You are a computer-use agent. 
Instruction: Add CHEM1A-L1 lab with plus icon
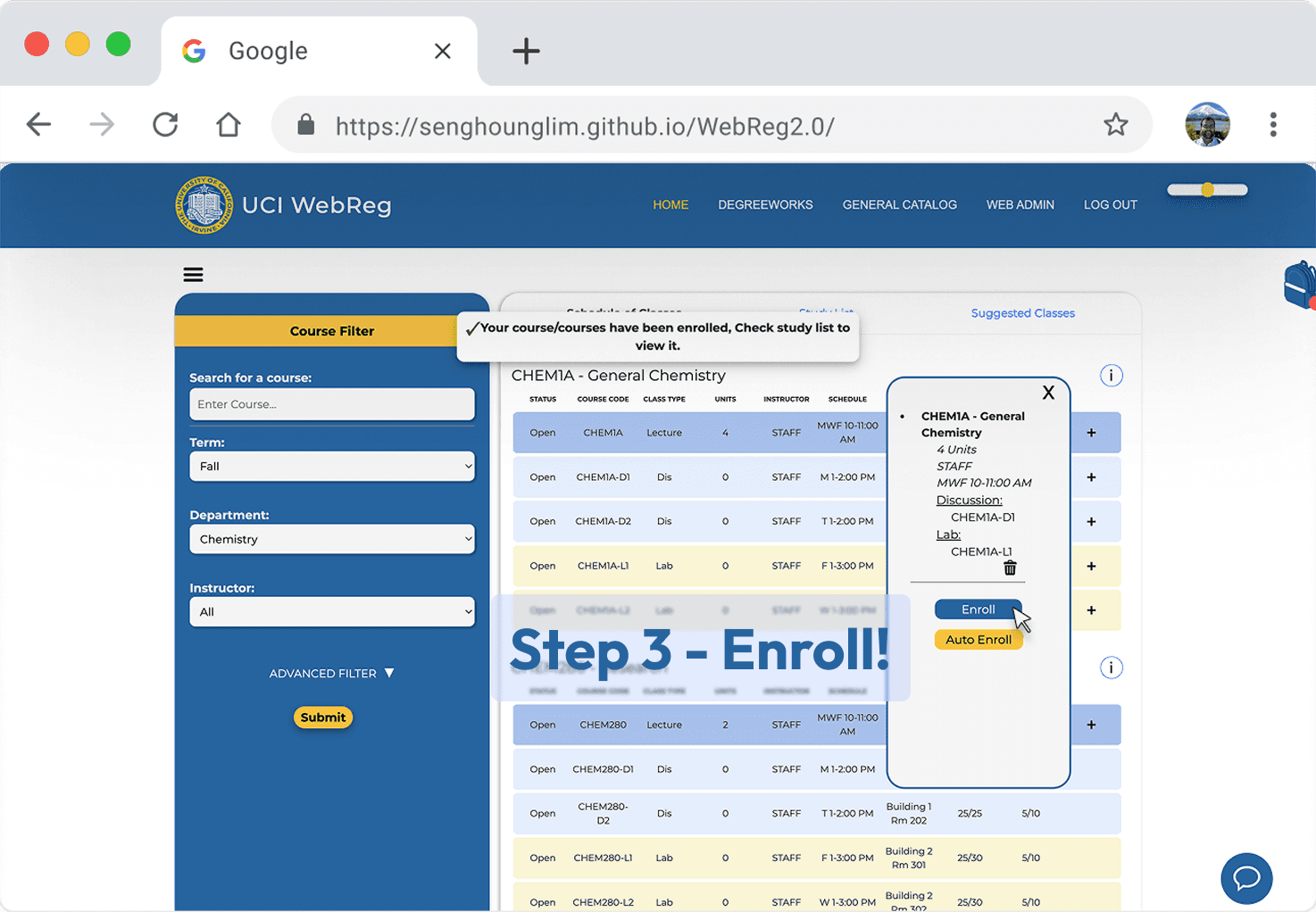click(1091, 566)
